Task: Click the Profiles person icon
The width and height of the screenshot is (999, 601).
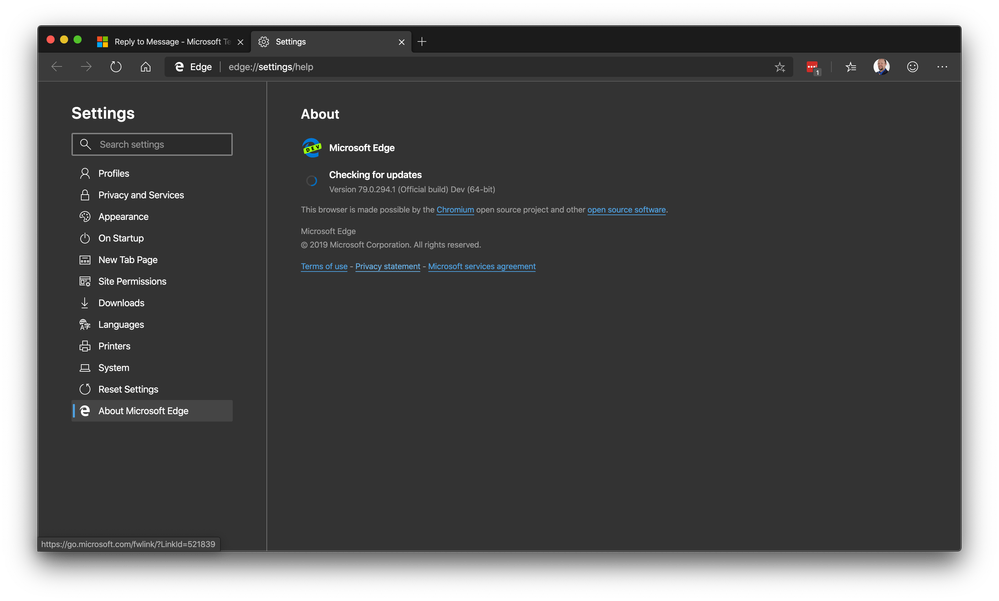Action: pos(85,173)
